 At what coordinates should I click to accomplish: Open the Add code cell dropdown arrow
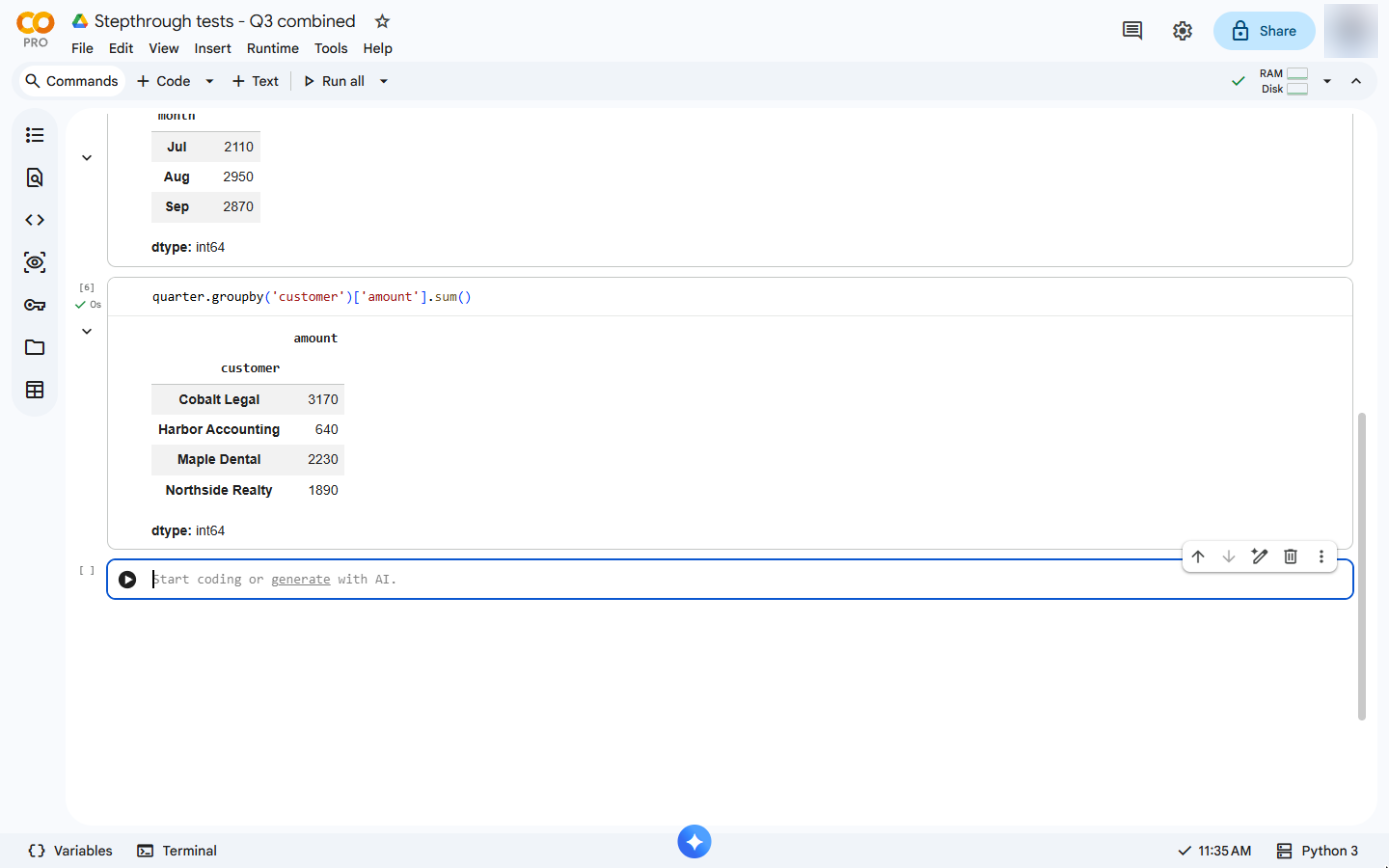point(210,81)
